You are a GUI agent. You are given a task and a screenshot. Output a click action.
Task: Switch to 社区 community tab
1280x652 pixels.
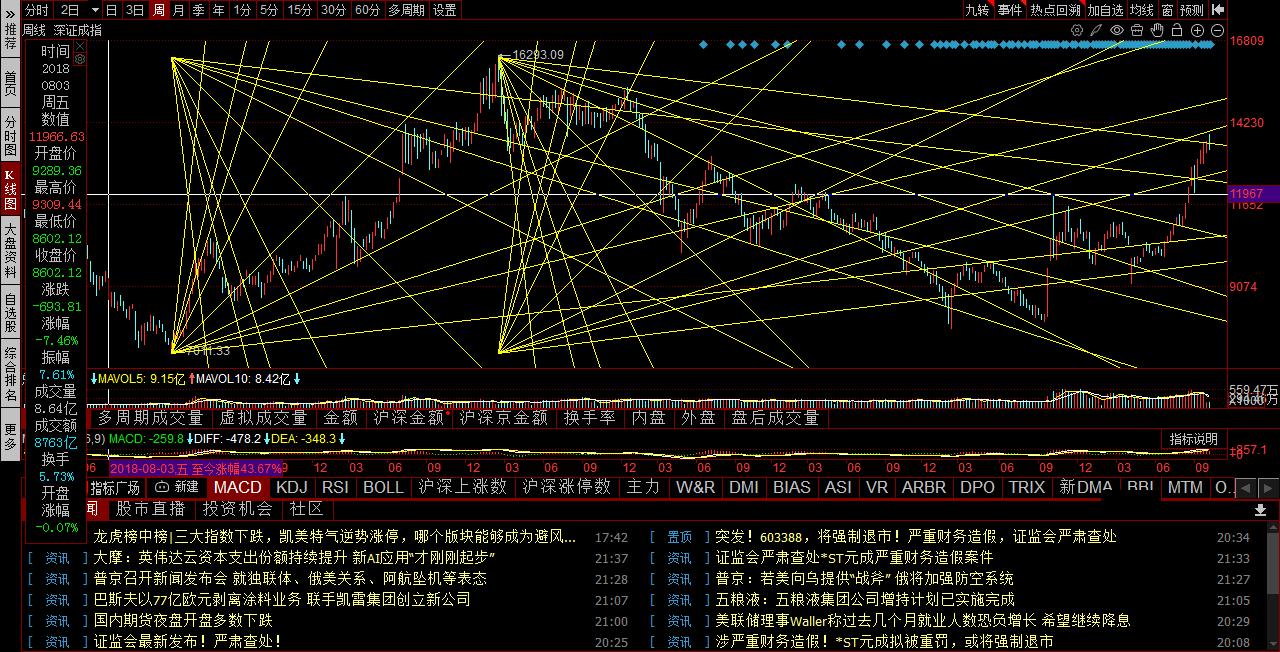[x=306, y=509]
